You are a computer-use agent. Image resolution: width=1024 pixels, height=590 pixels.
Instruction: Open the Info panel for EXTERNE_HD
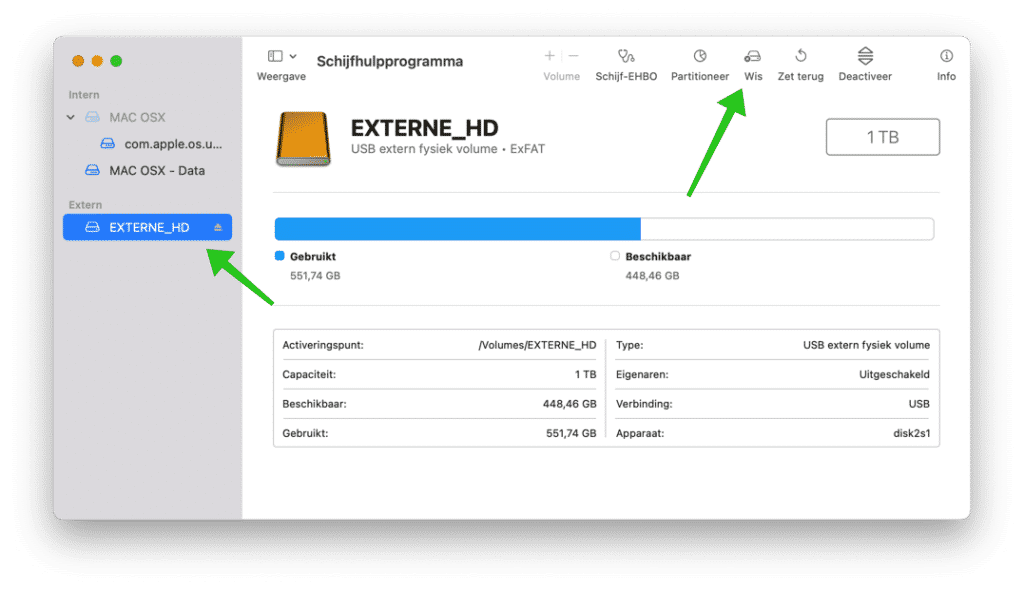[945, 62]
